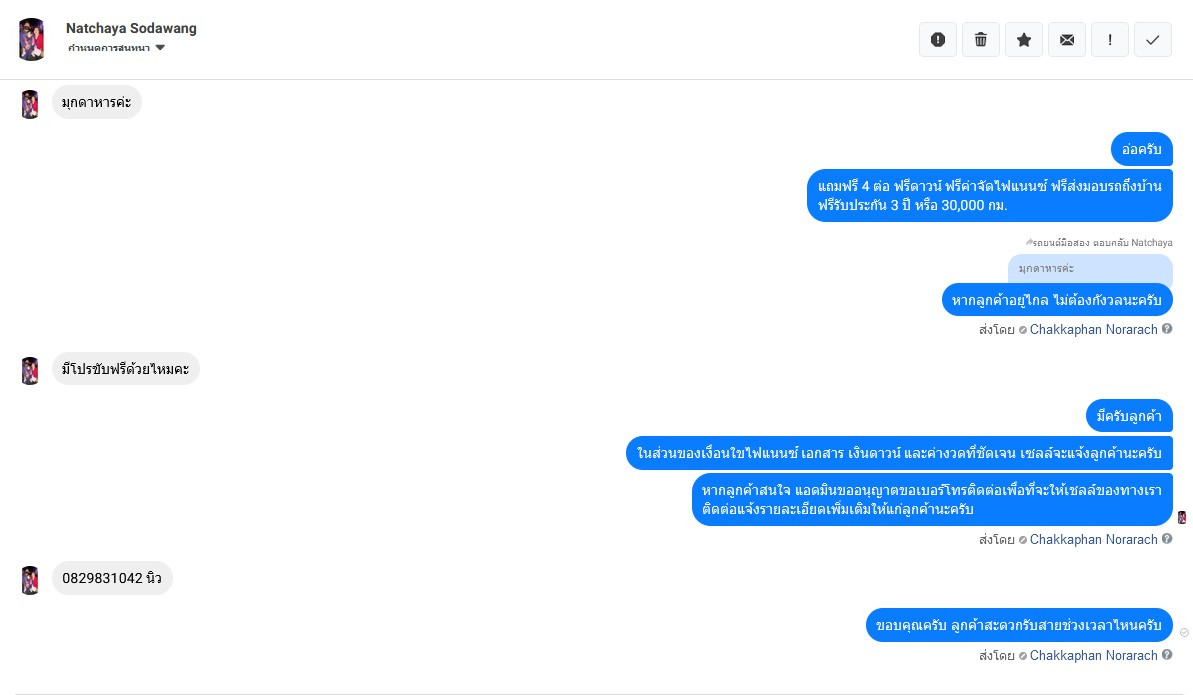Viewport: 1193px width, 695px height.
Task: Click the help icon under the phone-request message
Action: point(1167,539)
